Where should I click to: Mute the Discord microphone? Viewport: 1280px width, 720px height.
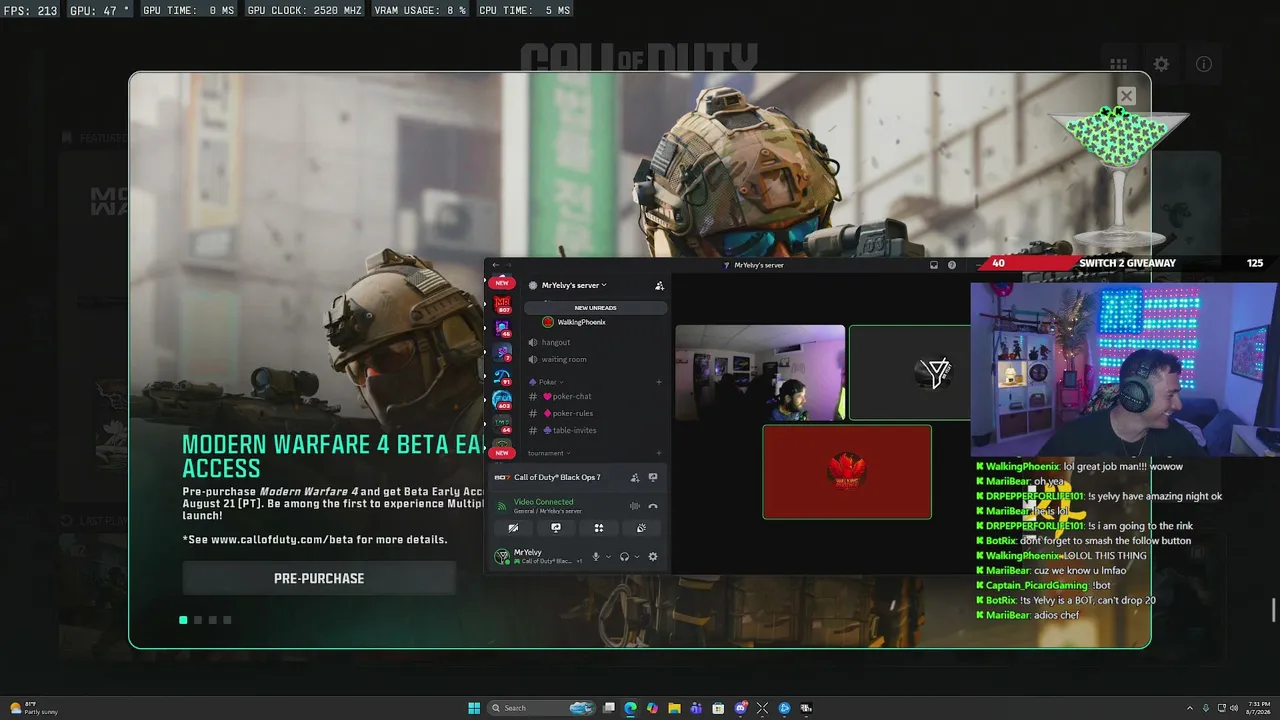click(596, 557)
